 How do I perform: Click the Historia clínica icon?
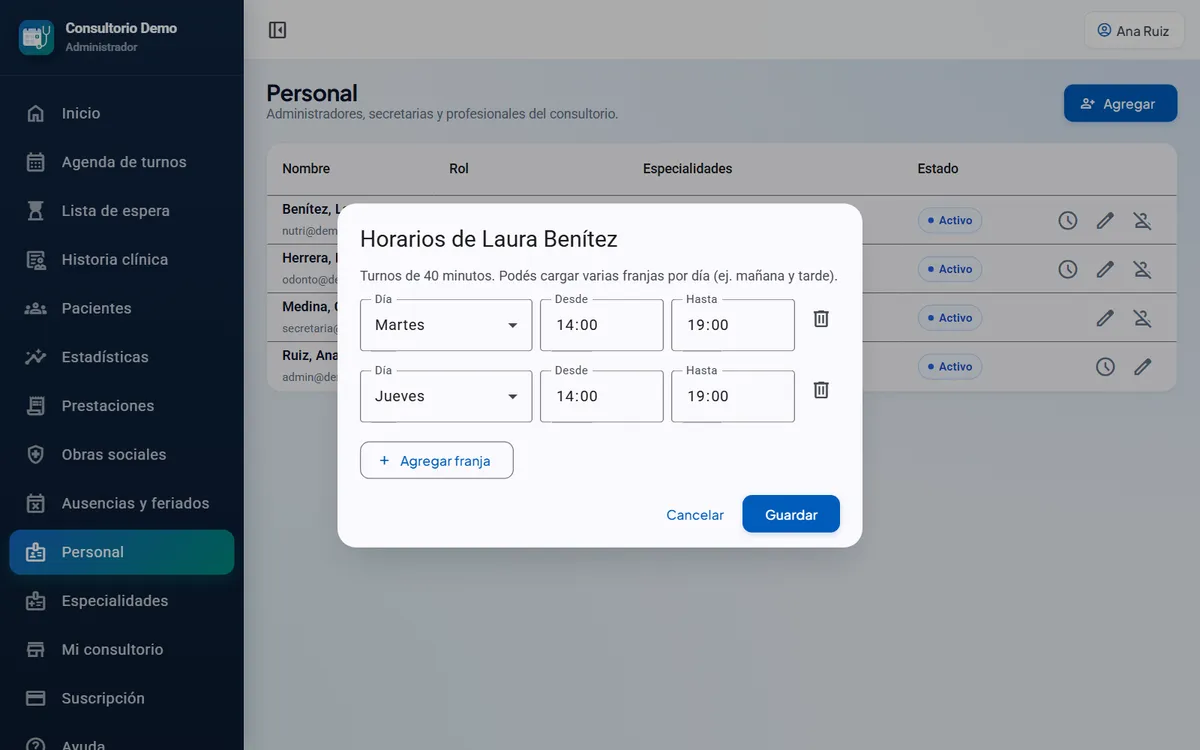coord(36,260)
